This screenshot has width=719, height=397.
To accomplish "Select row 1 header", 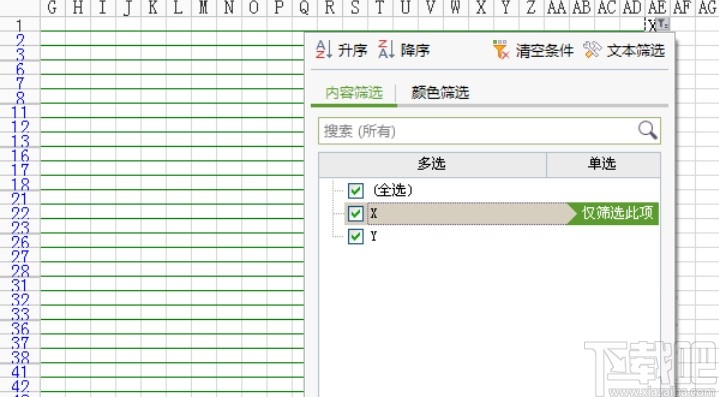I will coord(20,25).
